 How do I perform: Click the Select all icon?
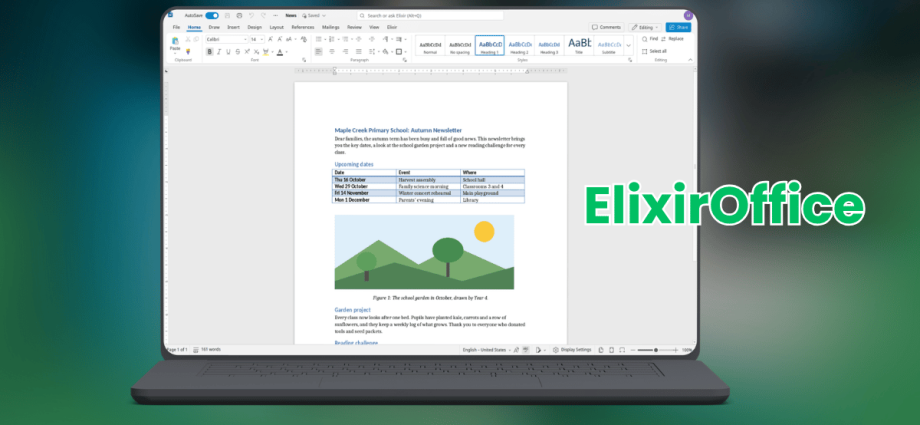point(645,52)
